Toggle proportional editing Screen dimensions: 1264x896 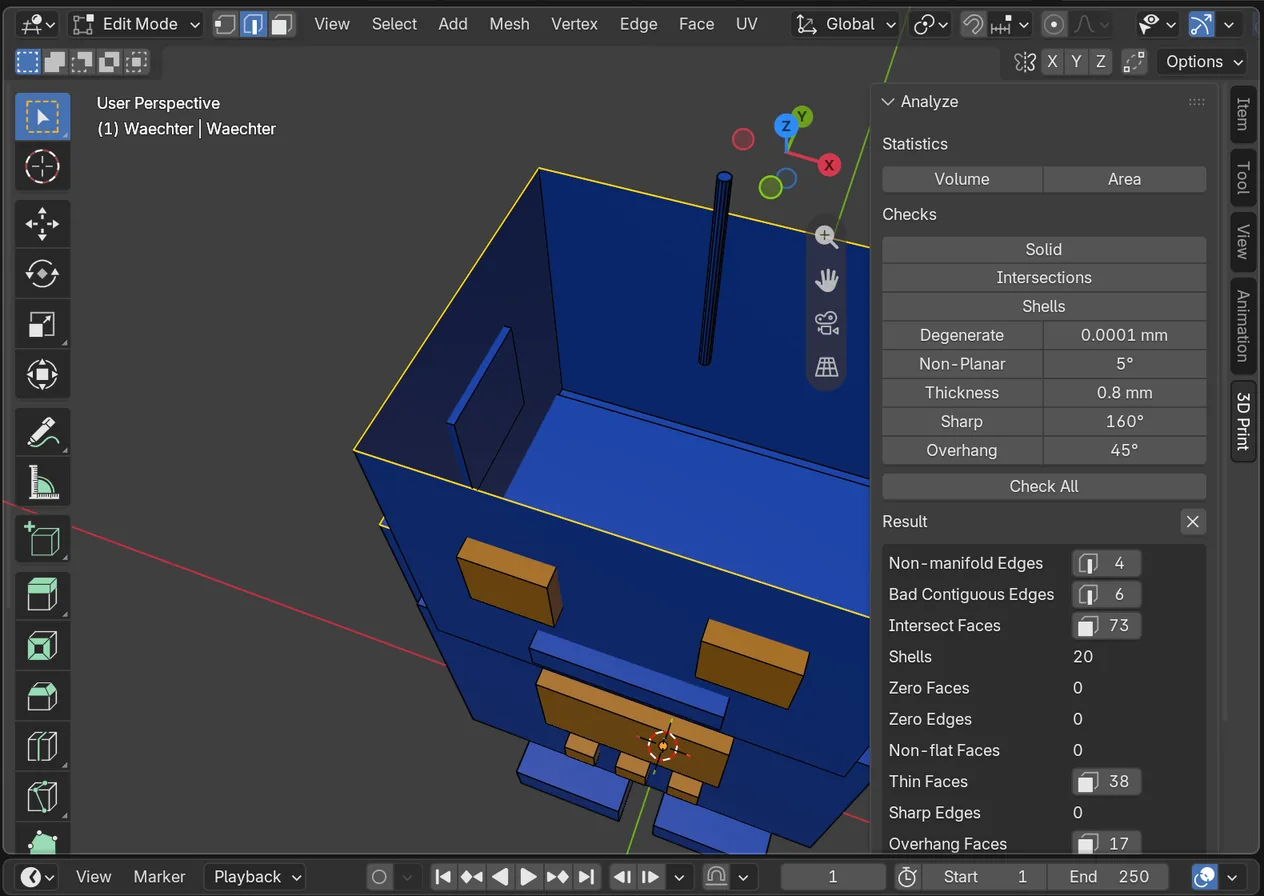point(1053,24)
